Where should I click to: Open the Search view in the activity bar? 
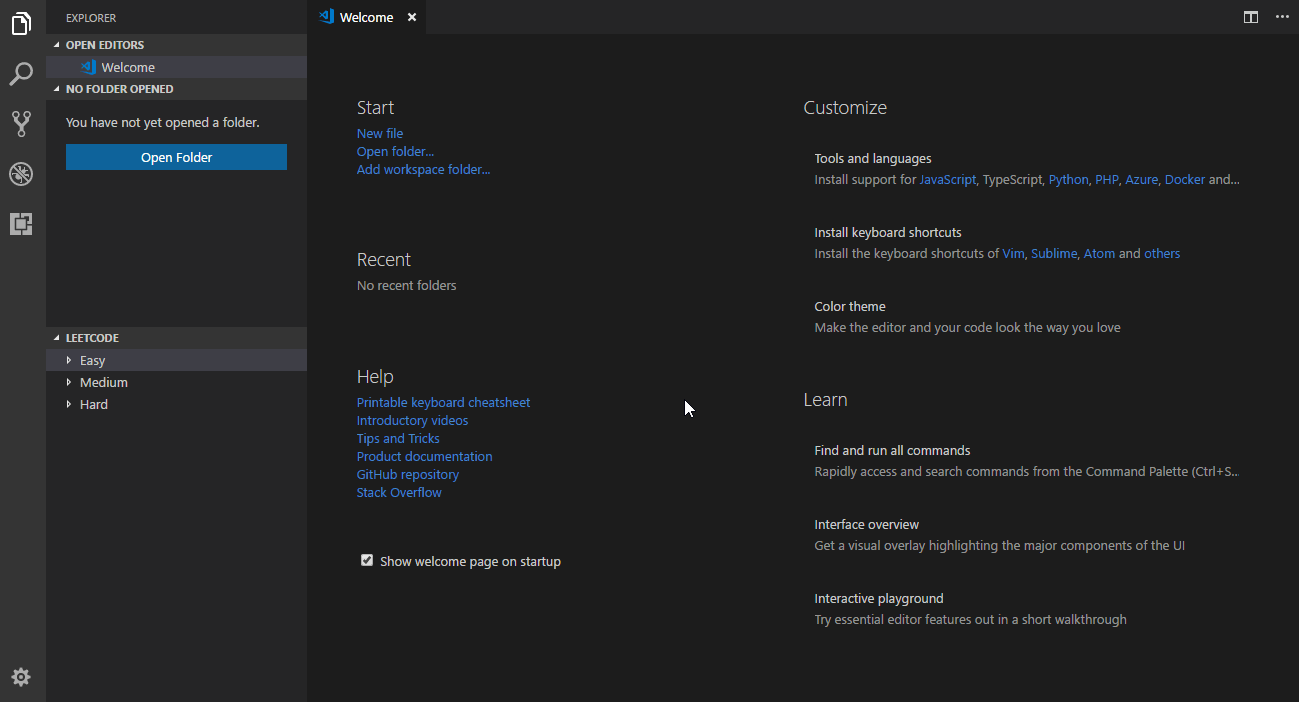pyautogui.click(x=21, y=74)
